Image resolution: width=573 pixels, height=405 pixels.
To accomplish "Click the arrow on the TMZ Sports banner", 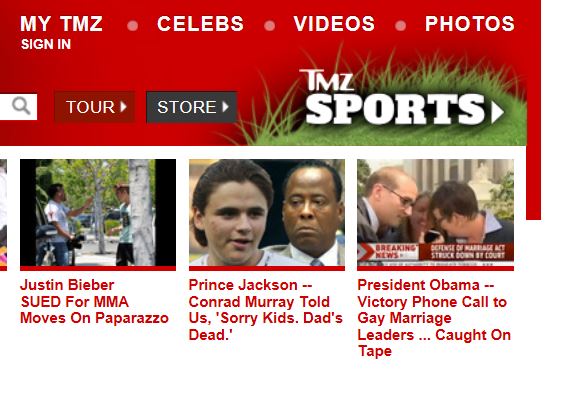I will click(498, 112).
